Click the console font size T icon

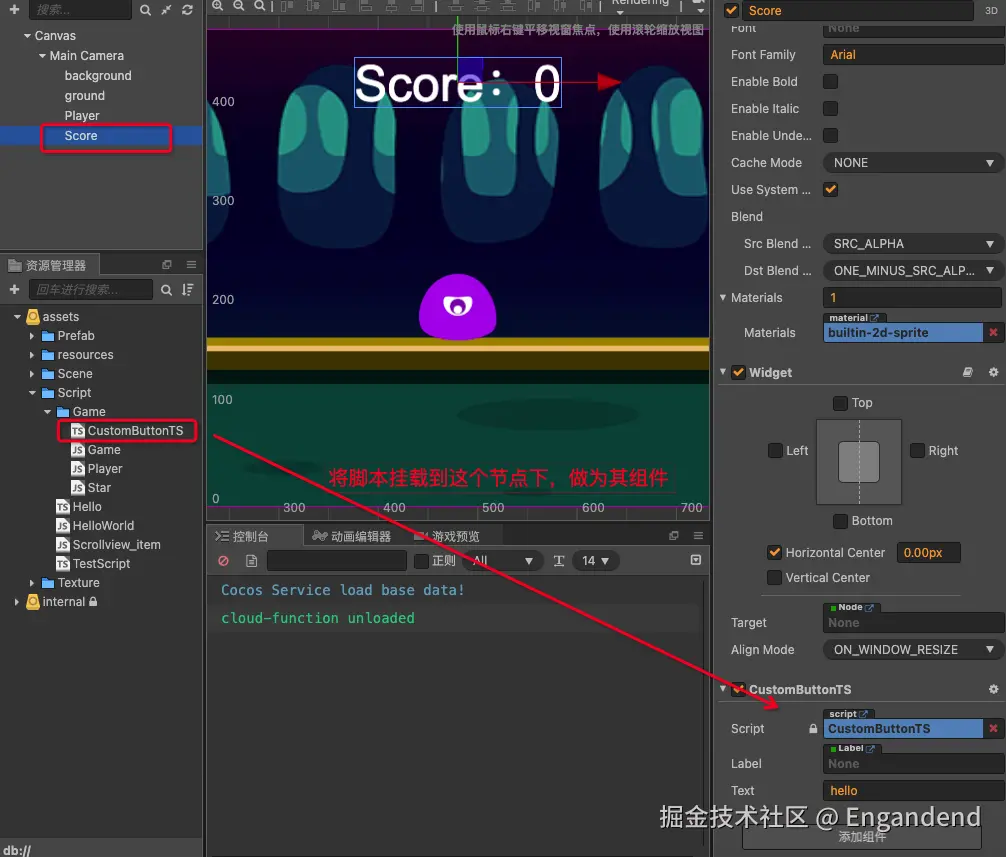[x=559, y=561]
